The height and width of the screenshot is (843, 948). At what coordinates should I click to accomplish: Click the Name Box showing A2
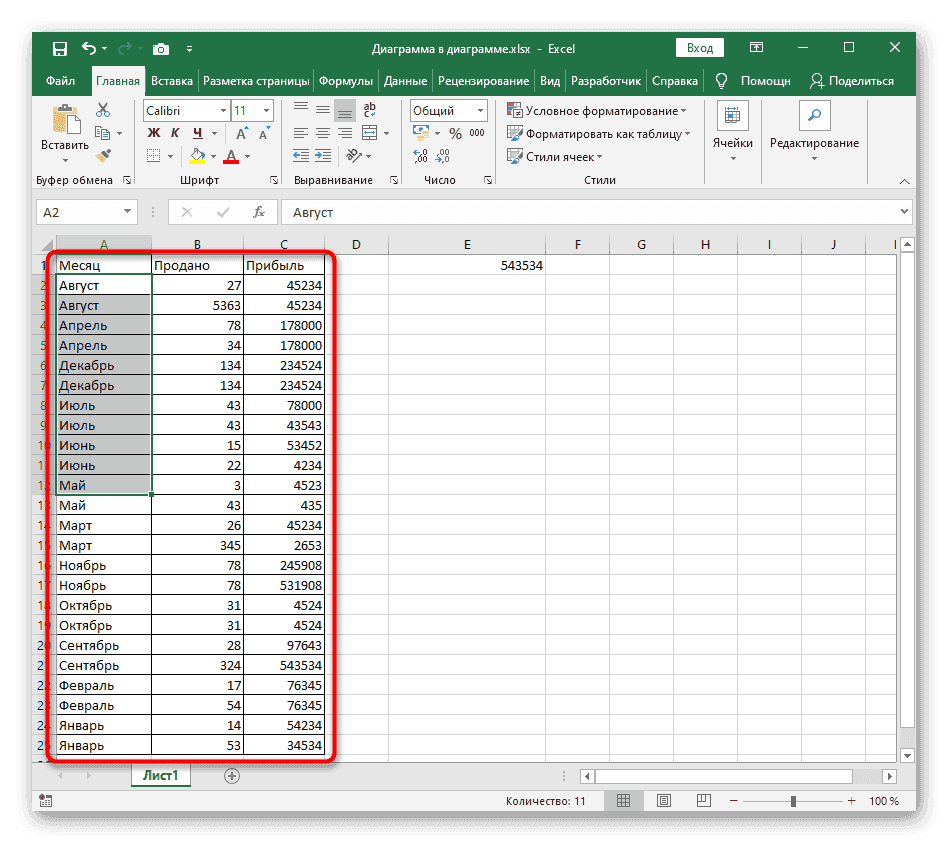78,212
